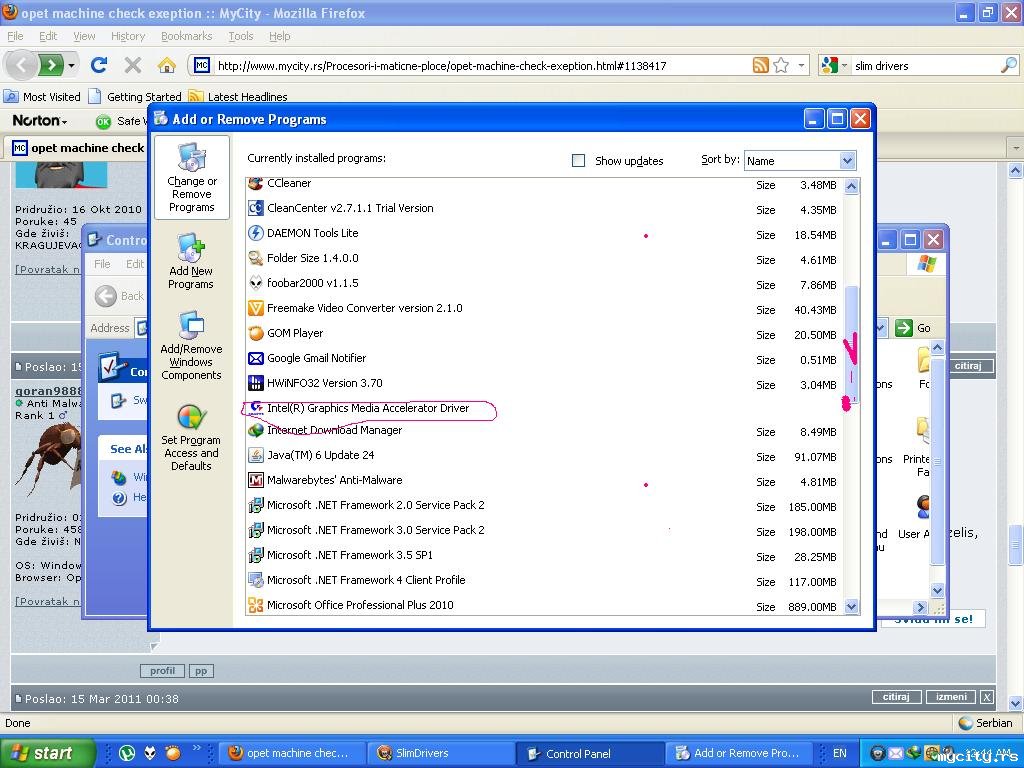The height and width of the screenshot is (768, 1024).
Task: Click the RSS feed icon in address bar
Action: (x=761, y=65)
